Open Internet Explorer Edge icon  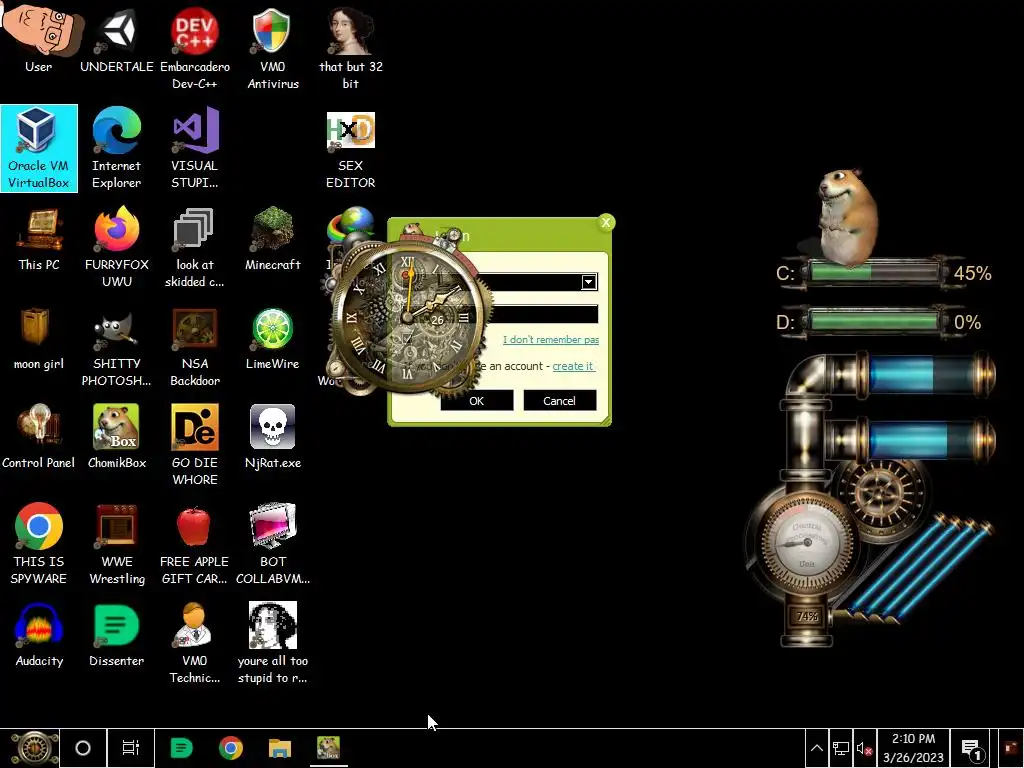click(x=117, y=148)
